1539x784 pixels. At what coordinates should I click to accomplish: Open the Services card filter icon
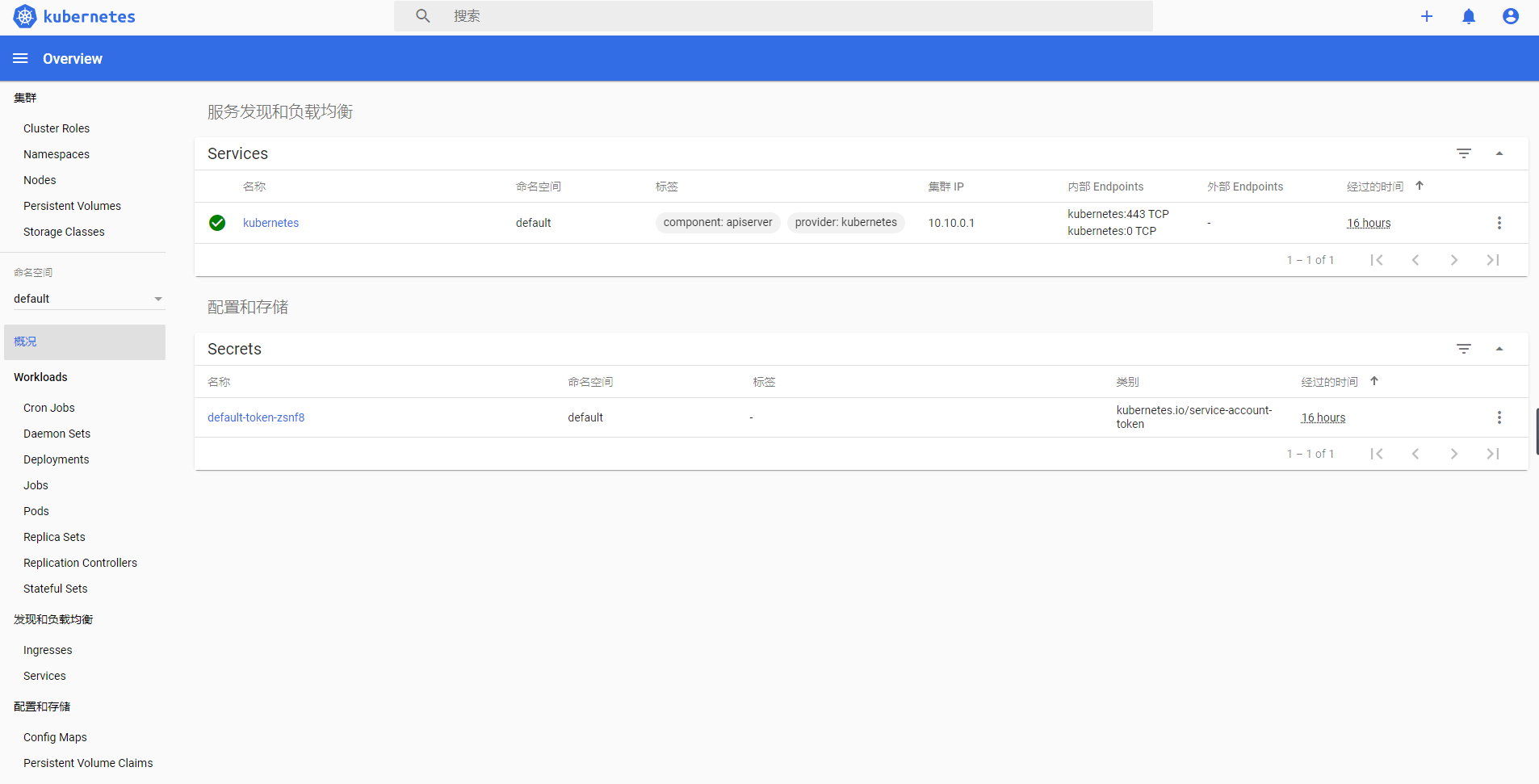click(1464, 153)
